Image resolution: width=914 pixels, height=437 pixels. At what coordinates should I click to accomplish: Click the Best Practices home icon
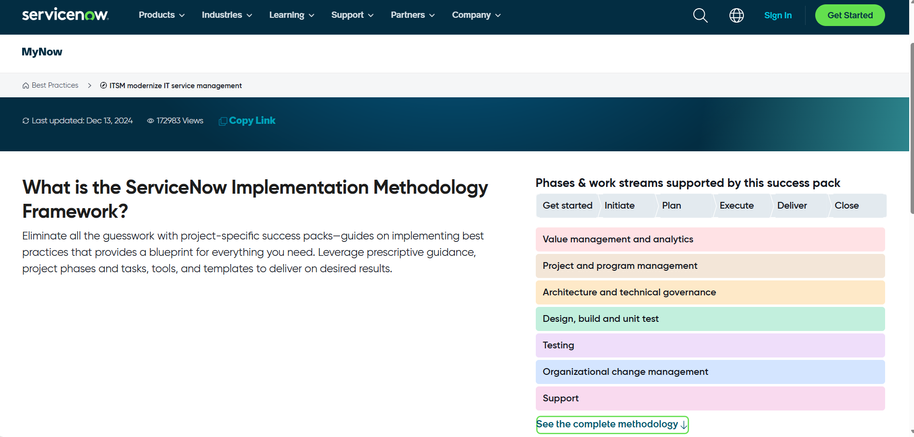point(26,86)
